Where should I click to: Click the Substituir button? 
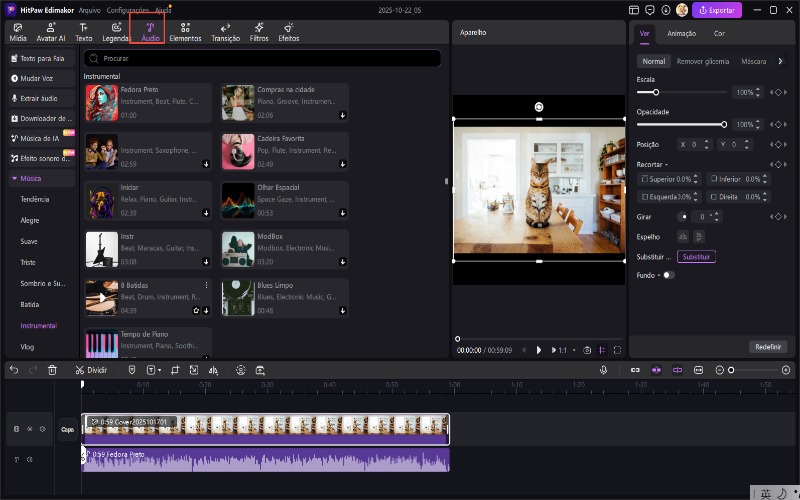[x=696, y=257]
